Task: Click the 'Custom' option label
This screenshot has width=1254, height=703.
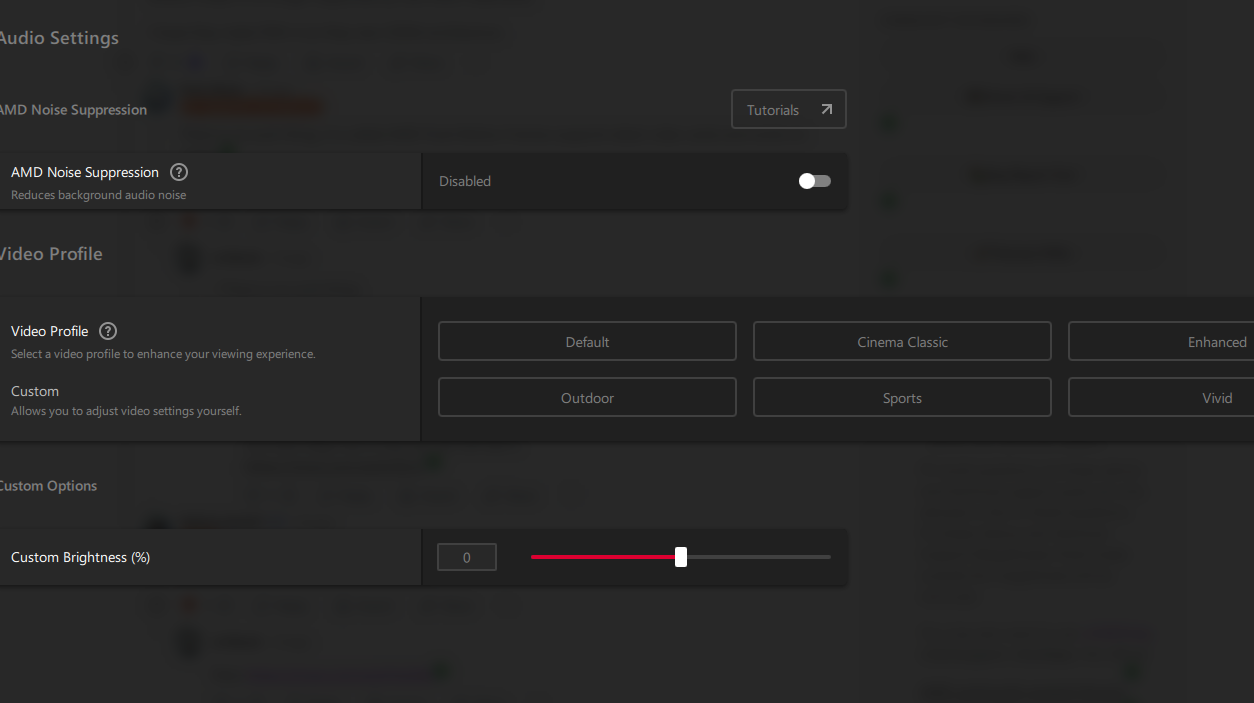Action: pyautogui.click(x=35, y=391)
